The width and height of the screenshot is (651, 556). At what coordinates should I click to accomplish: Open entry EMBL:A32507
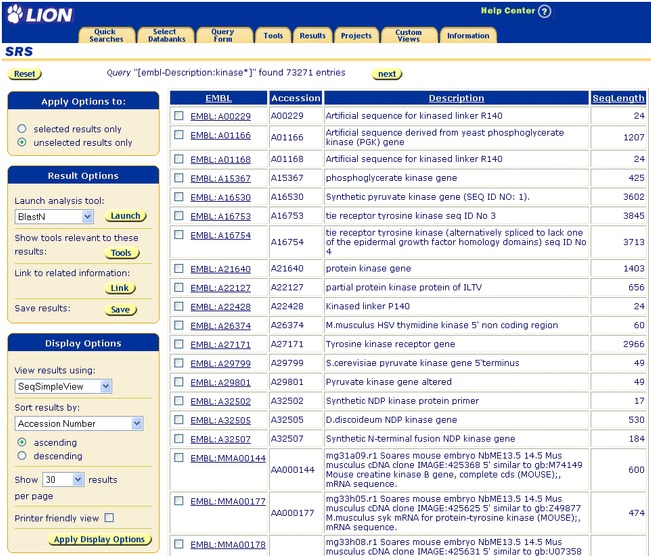point(220,439)
